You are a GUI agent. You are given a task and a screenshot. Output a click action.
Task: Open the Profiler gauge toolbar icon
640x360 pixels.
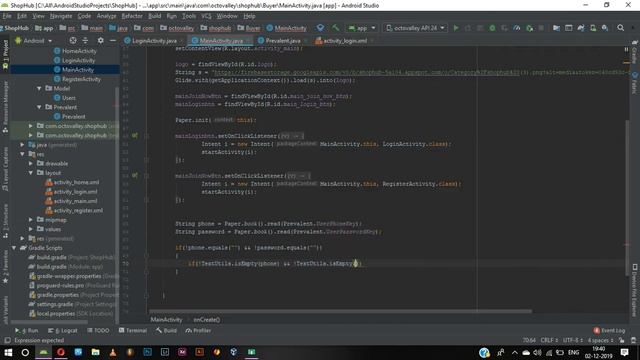coord(517,28)
